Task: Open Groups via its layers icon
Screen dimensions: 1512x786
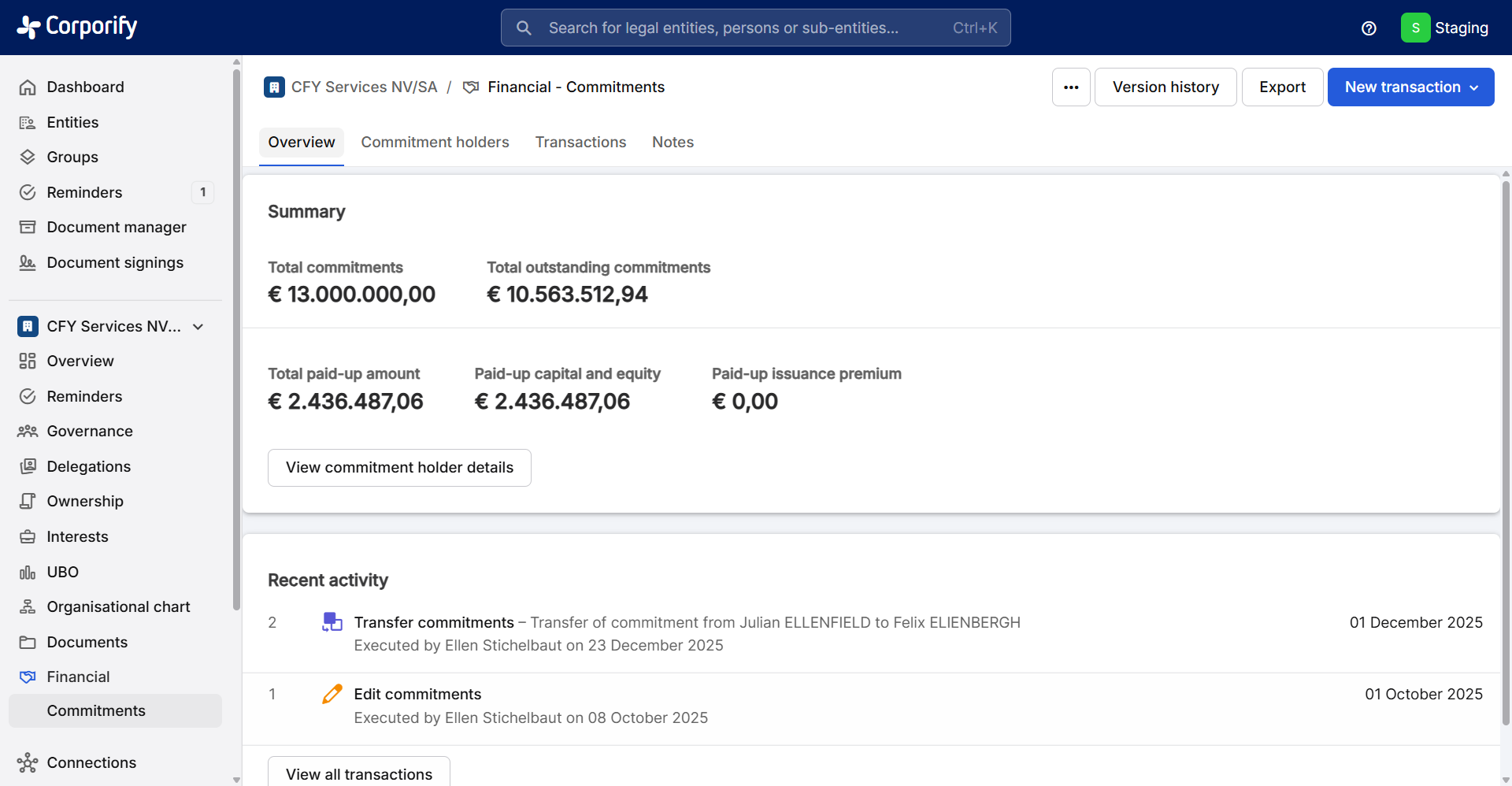Action: tap(28, 157)
